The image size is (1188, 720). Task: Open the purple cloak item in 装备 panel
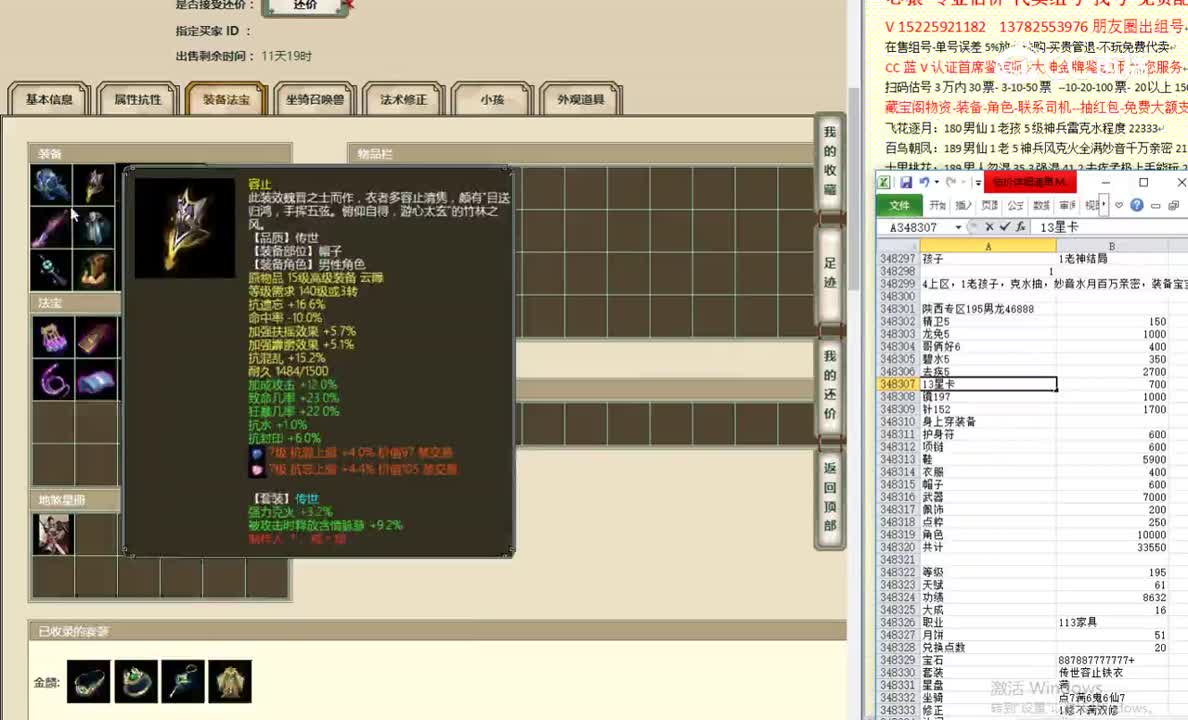click(50, 227)
